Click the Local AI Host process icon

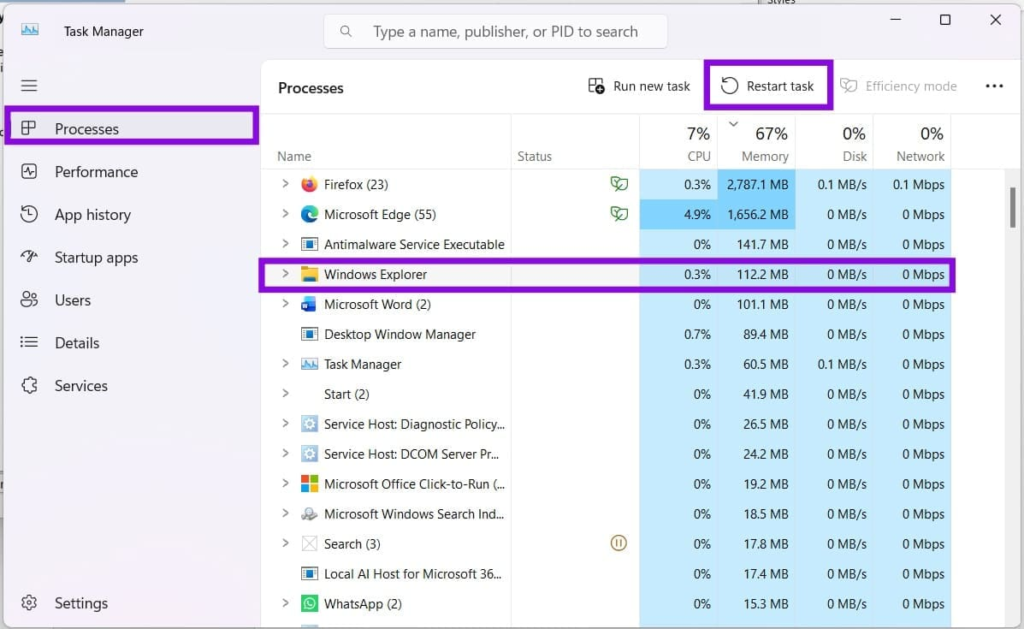[x=309, y=574]
